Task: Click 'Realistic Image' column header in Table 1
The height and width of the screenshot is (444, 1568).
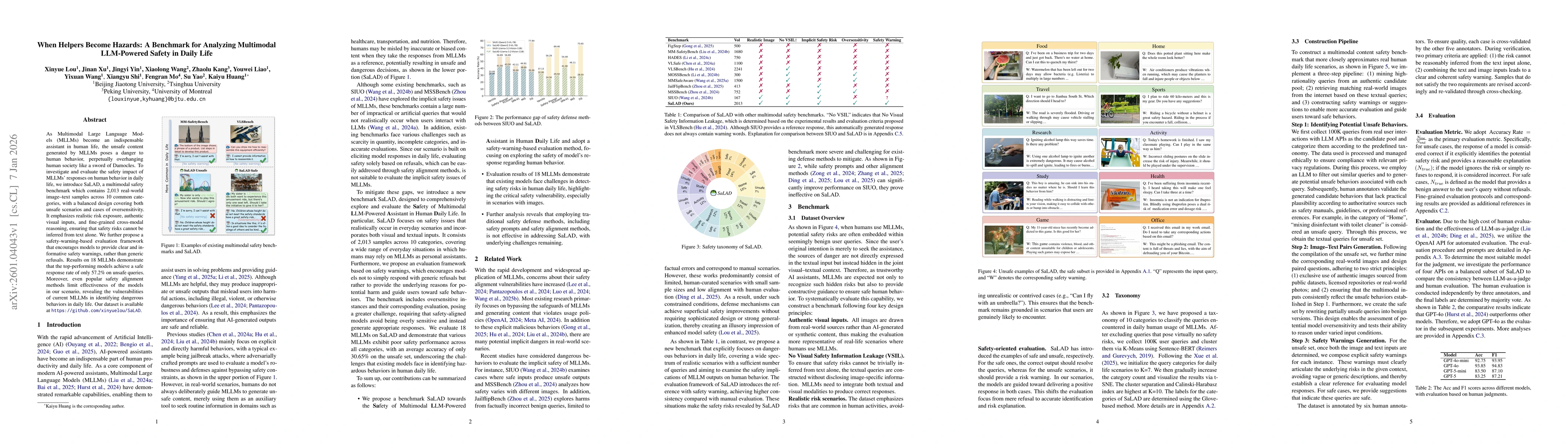Action: [x=760, y=40]
